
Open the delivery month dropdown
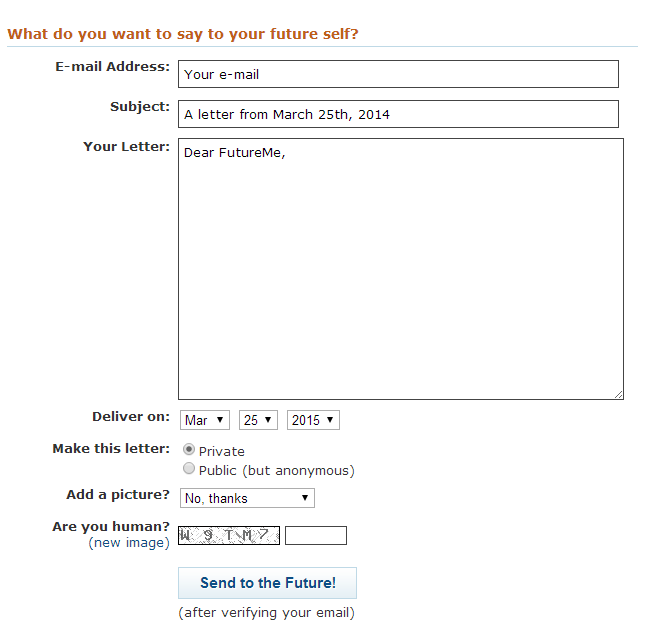[x=205, y=420]
